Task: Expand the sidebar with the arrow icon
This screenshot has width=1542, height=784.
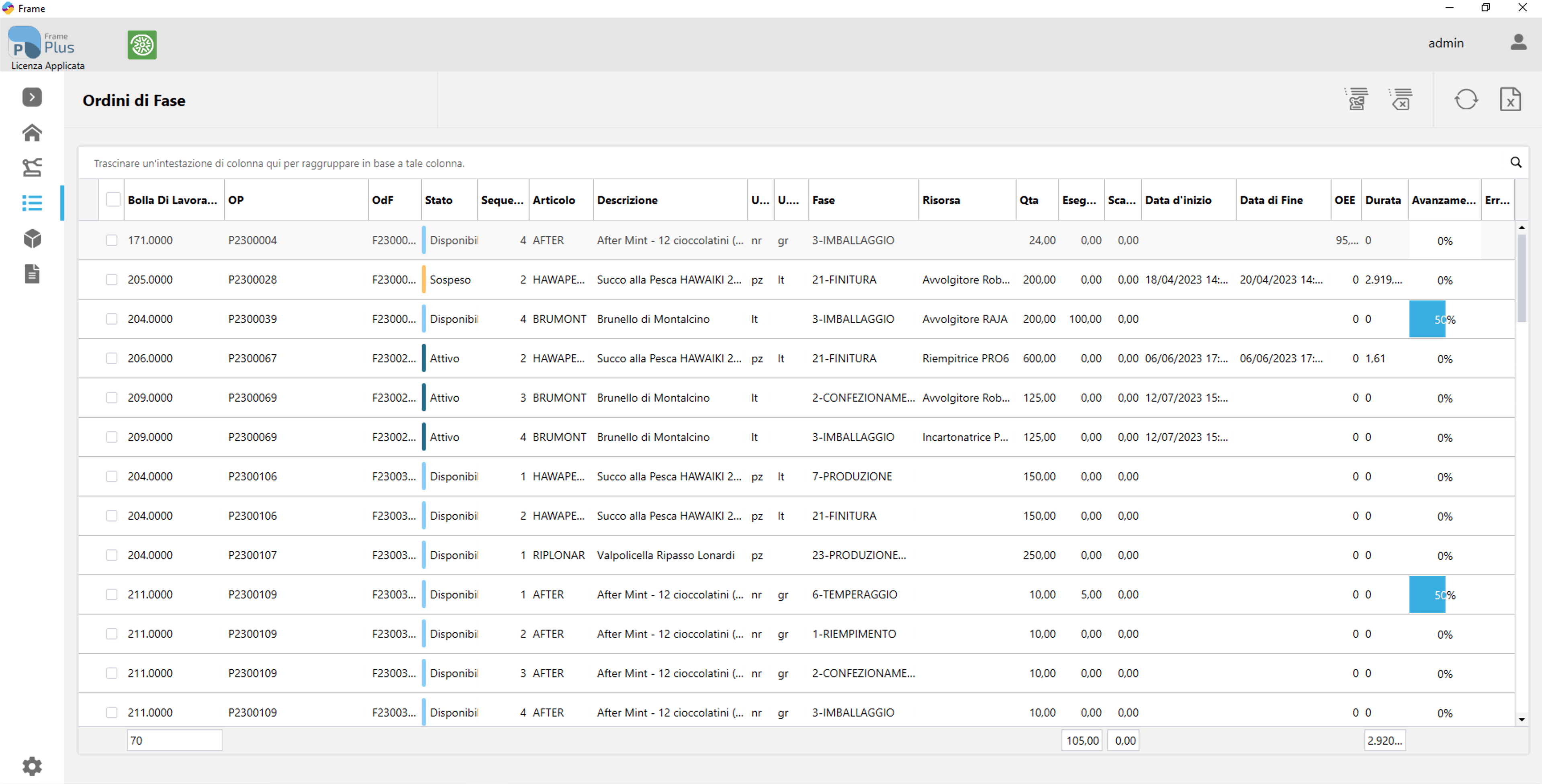Action: pyautogui.click(x=32, y=97)
